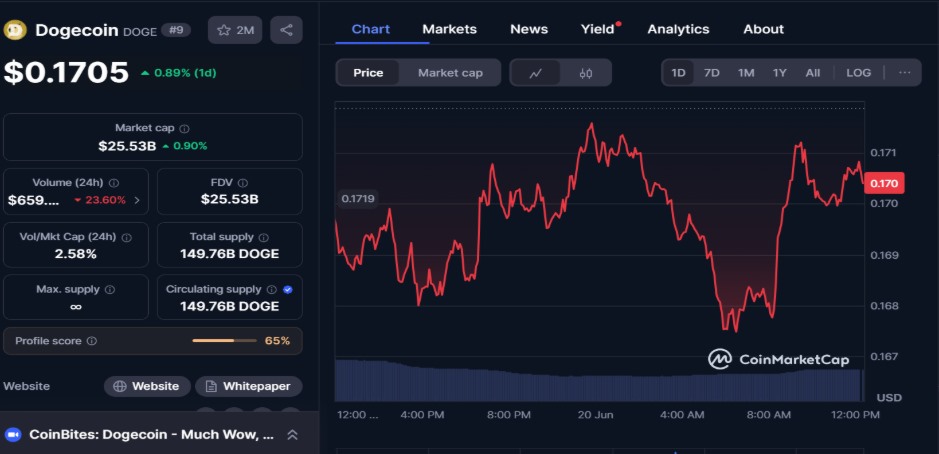The height and width of the screenshot is (454, 939).
Task: Click the 0.89% (1d) change indicator
Action: 178,73
